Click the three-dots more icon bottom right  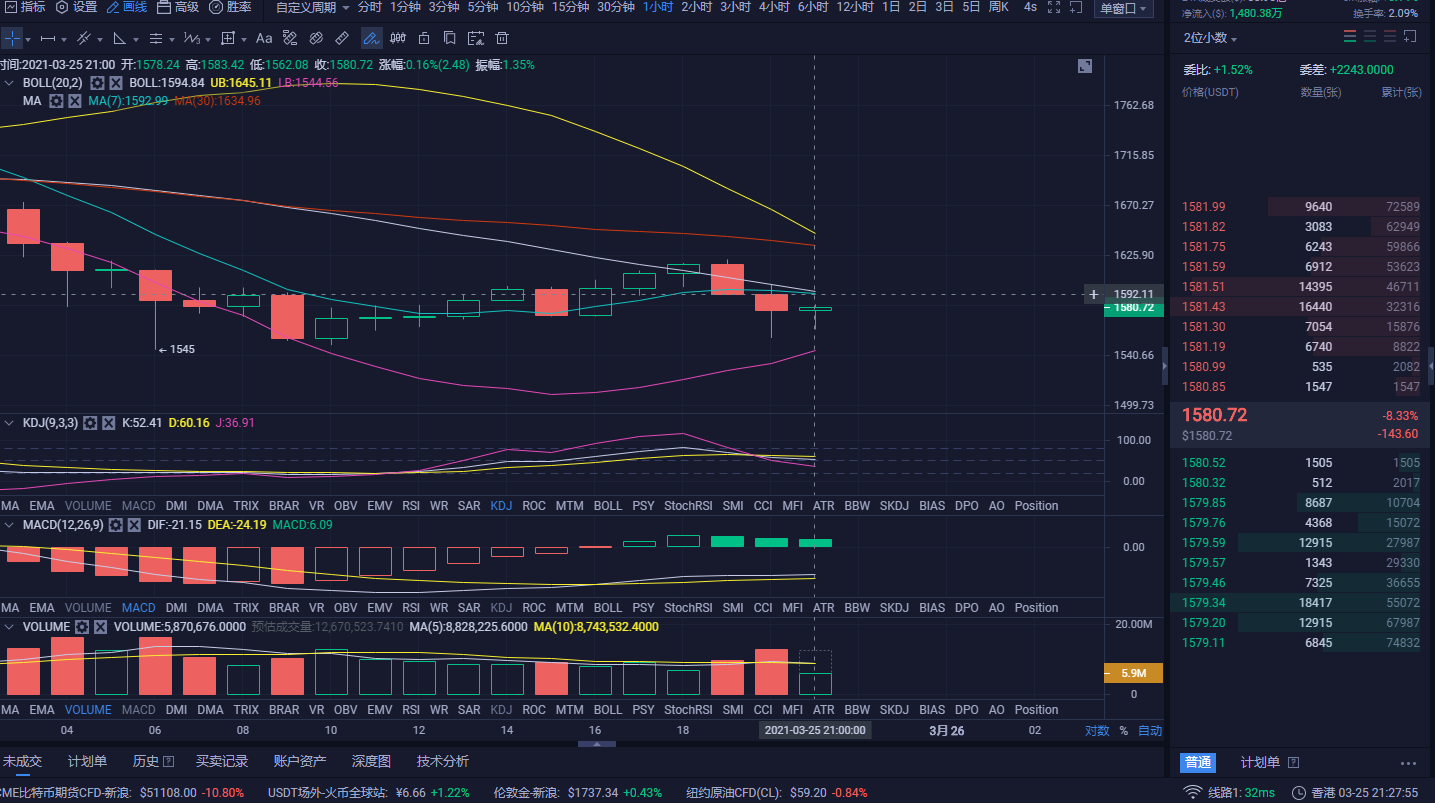point(1409,763)
